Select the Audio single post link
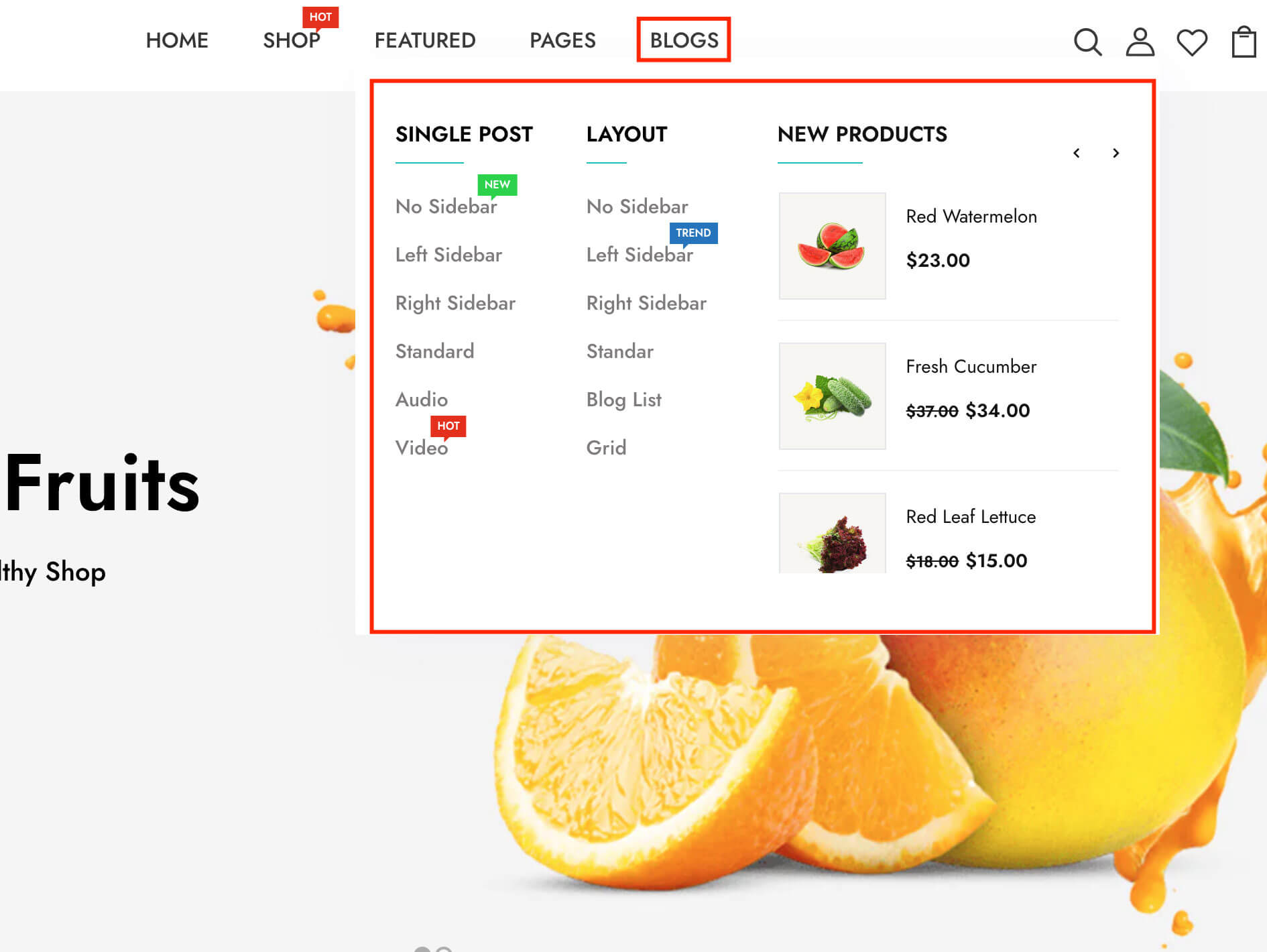Screen dimensions: 1267x952 [422, 400]
